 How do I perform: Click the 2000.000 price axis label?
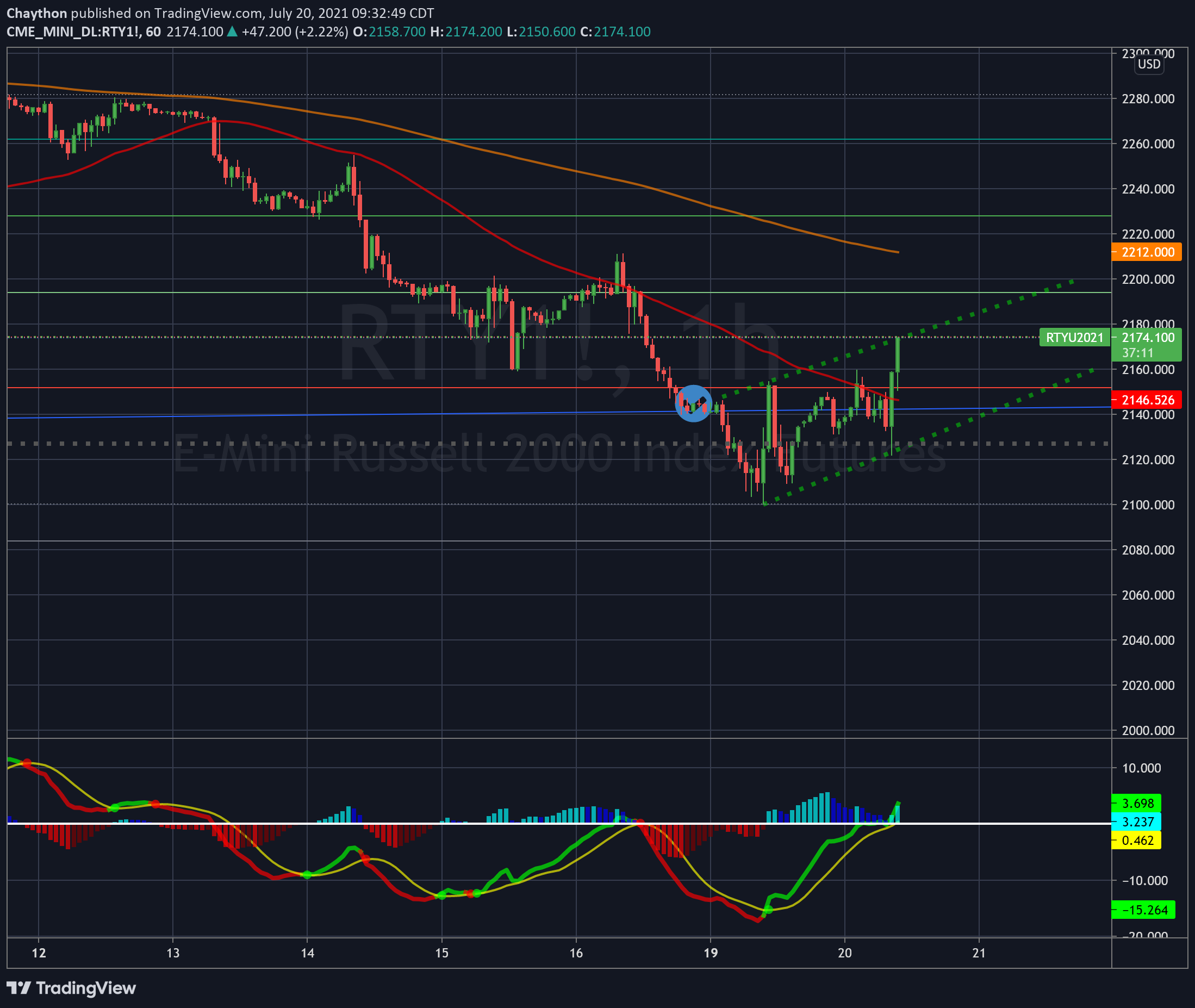pyautogui.click(x=1148, y=731)
